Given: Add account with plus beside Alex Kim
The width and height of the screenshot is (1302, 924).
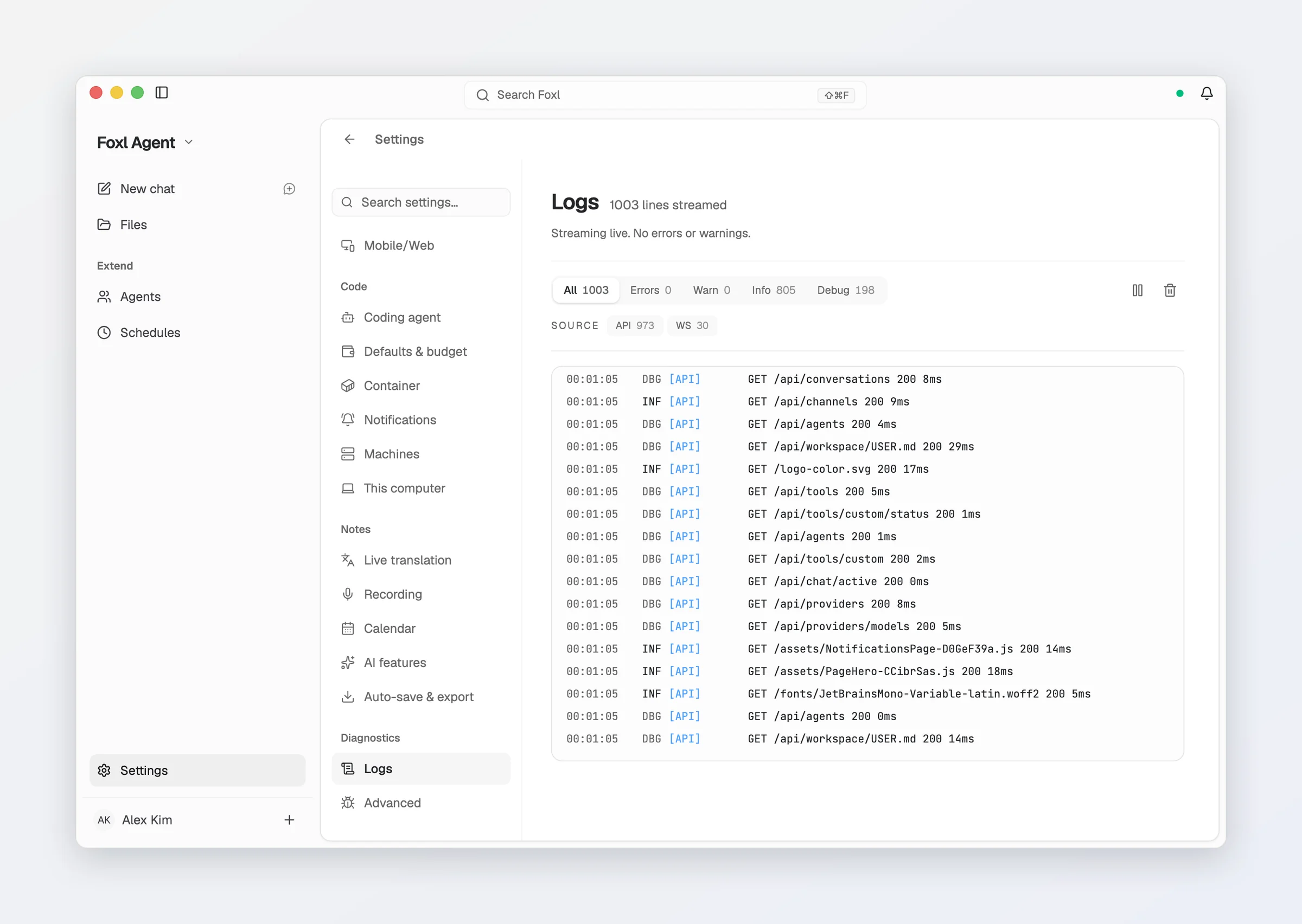Looking at the screenshot, I should pyautogui.click(x=289, y=820).
